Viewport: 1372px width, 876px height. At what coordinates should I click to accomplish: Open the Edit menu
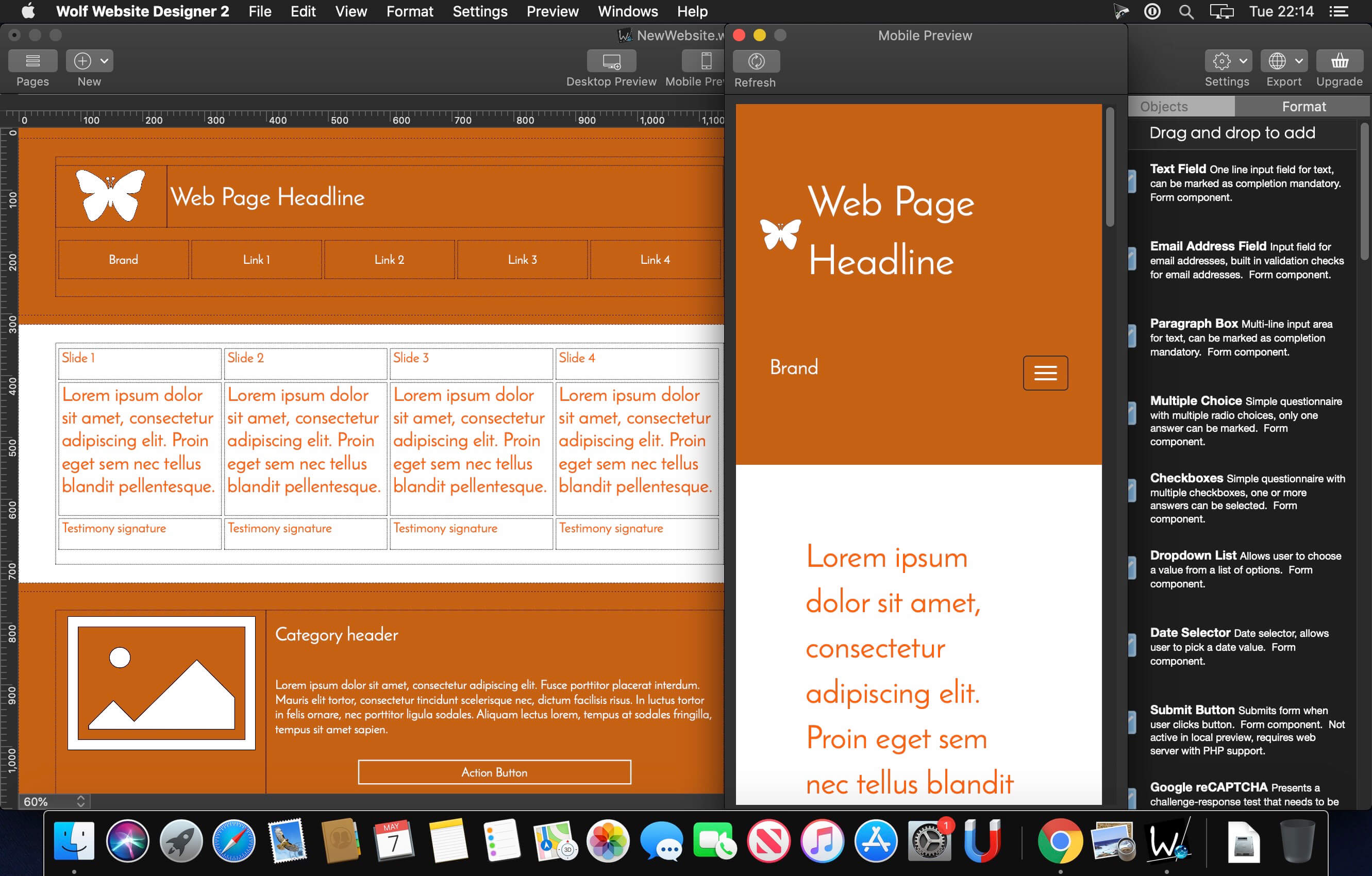coord(303,11)
